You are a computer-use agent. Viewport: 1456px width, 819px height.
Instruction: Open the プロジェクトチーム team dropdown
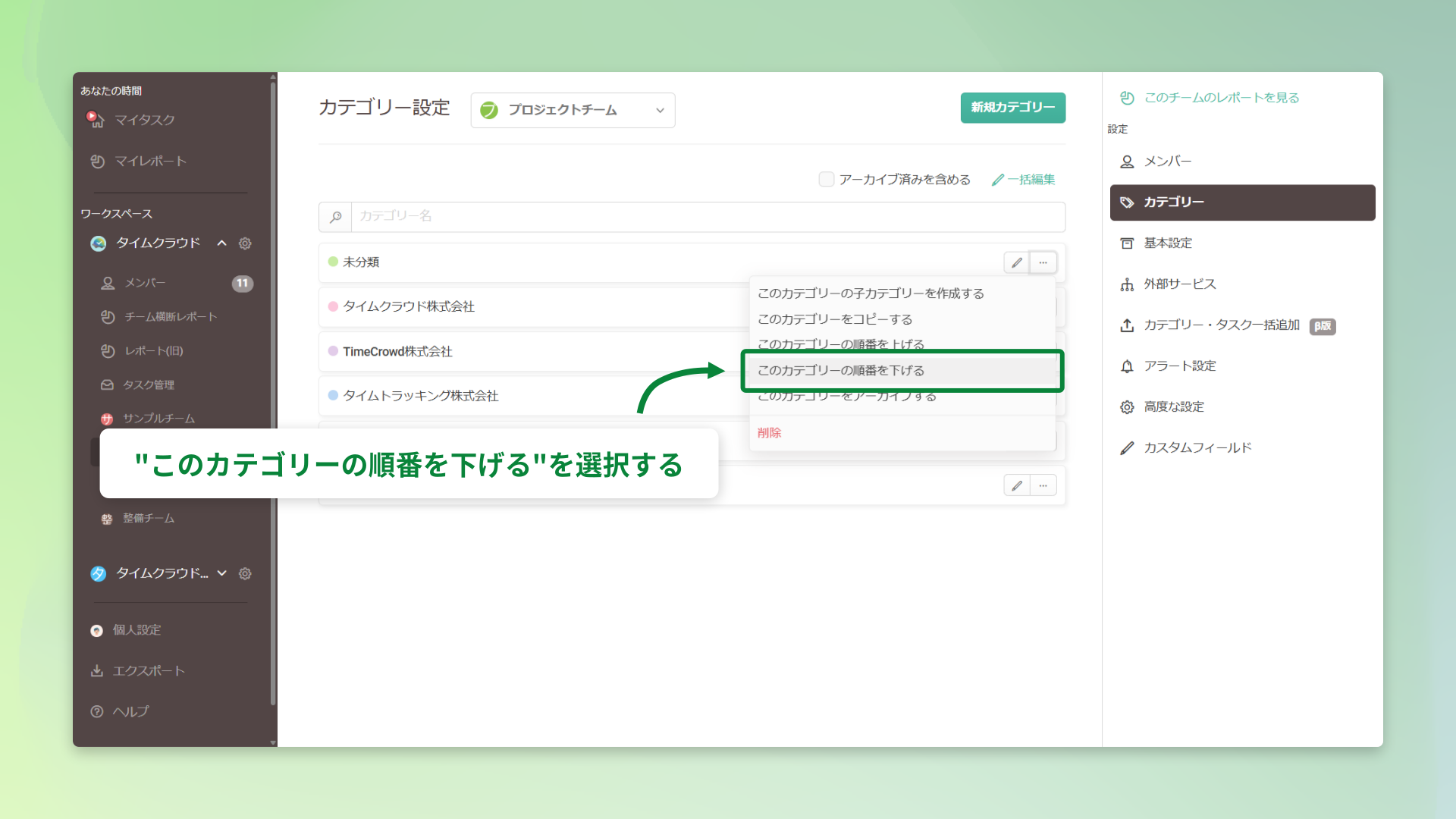pyautogui.click(x=573, y=111)
